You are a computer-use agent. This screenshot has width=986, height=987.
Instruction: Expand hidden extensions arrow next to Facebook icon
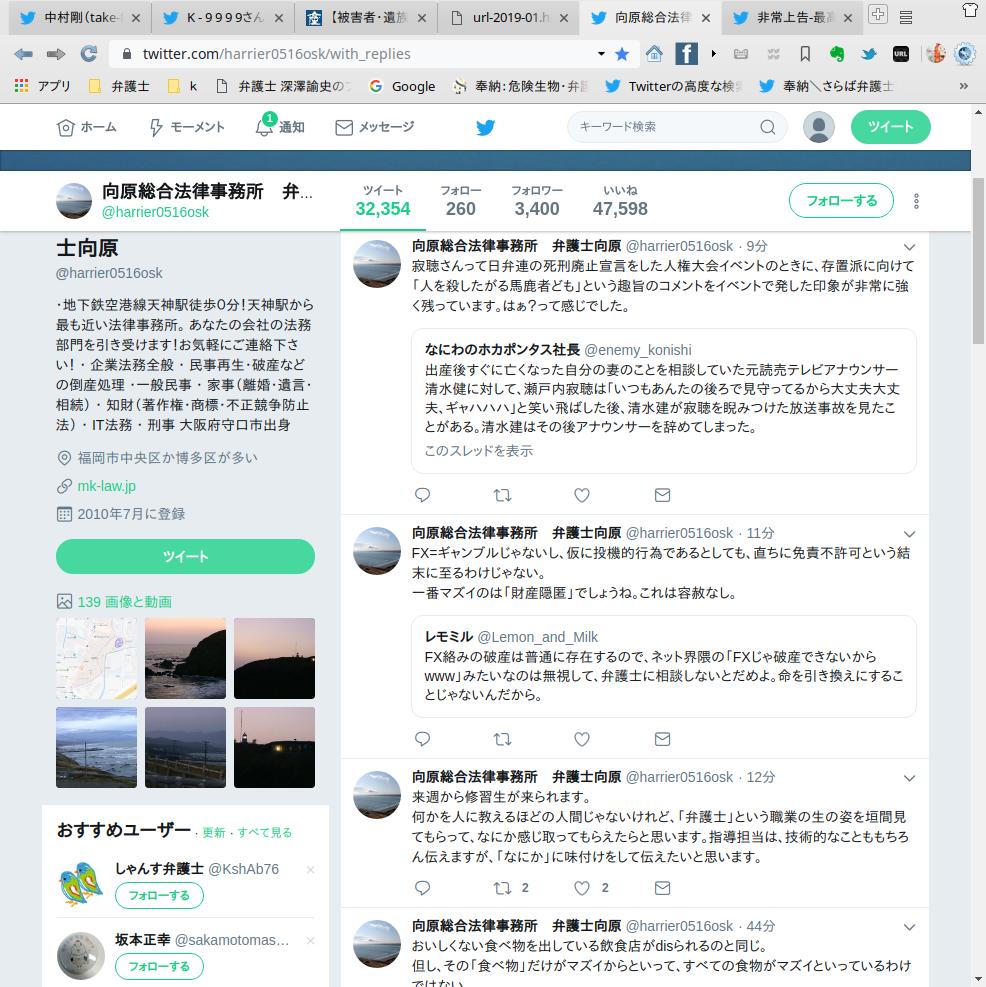[x=713, y=54]
